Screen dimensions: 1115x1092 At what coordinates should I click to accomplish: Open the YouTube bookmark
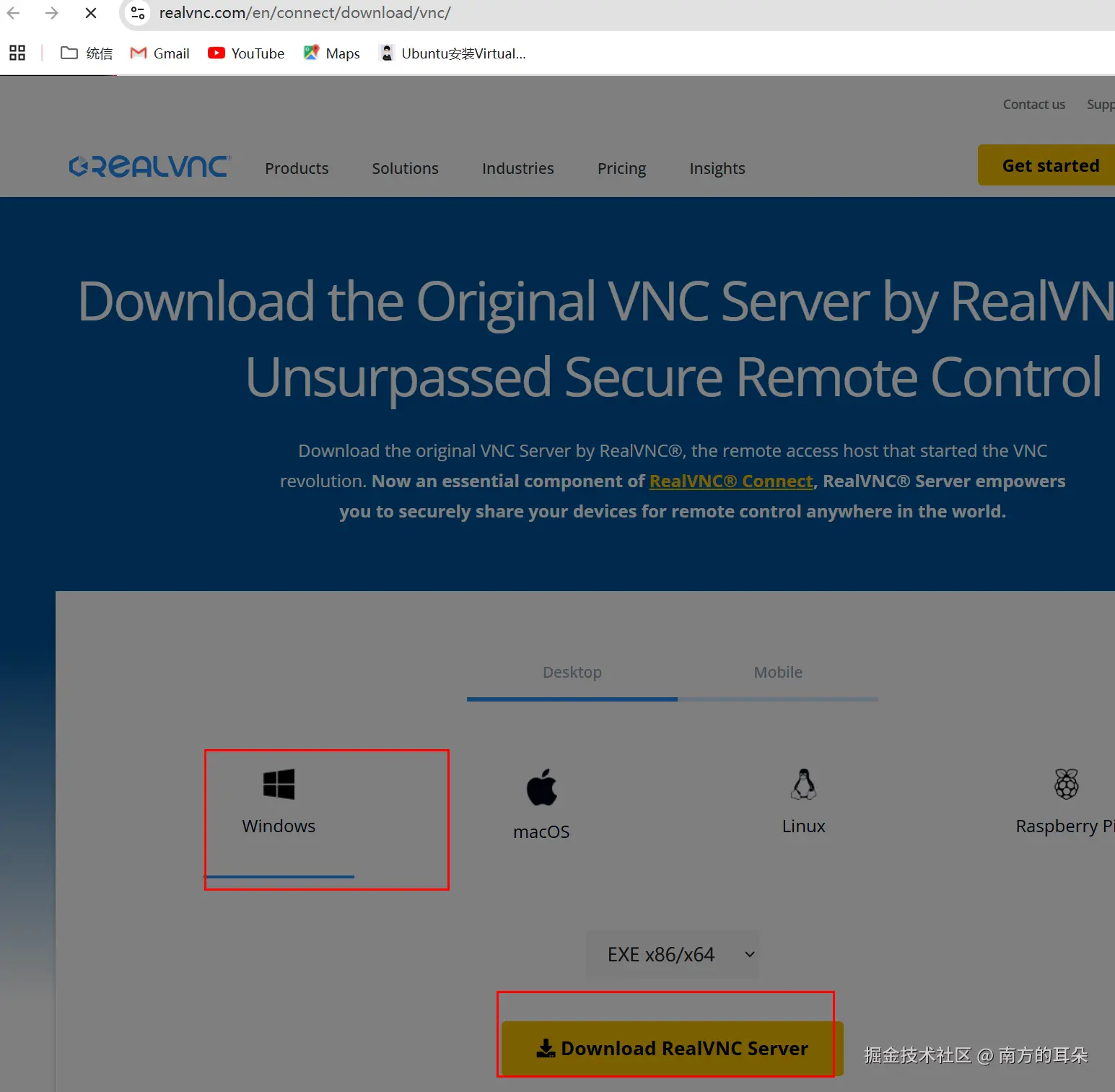[246, 53]
